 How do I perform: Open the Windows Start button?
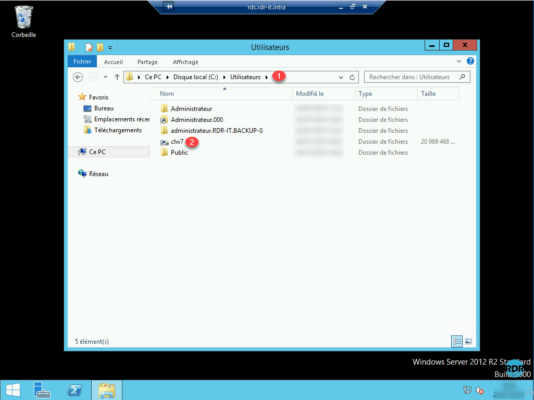13,390
